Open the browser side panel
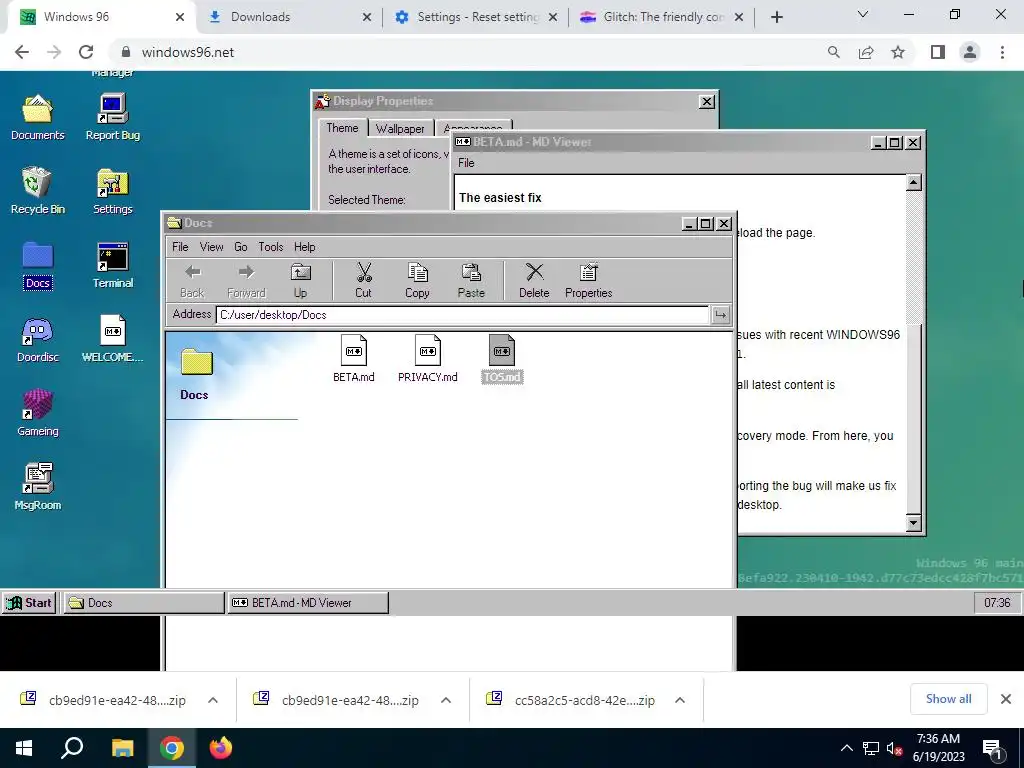This screenshot has width=1024, height=768. coord(938,52)
